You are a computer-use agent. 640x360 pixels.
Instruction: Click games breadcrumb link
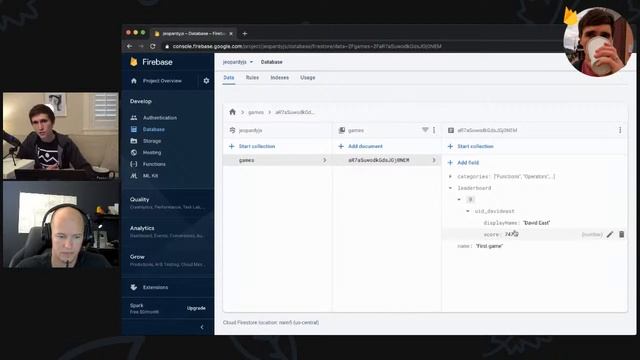click(x=256, y=112)
